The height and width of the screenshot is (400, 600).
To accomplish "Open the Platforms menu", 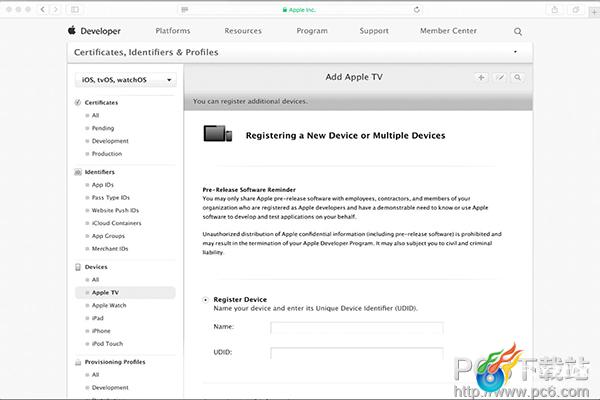I will coord(173,31).
